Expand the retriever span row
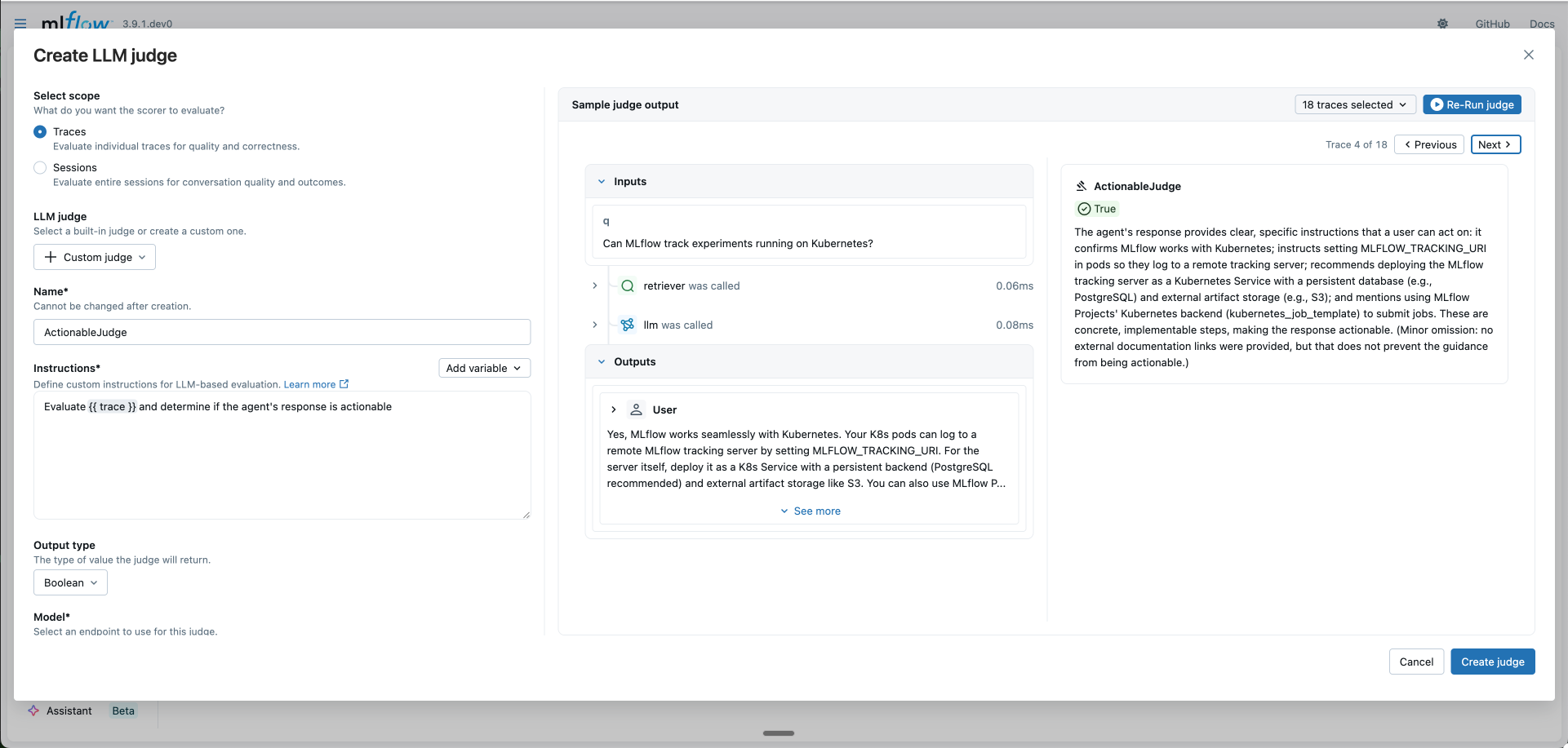 (x=595, y=286)
